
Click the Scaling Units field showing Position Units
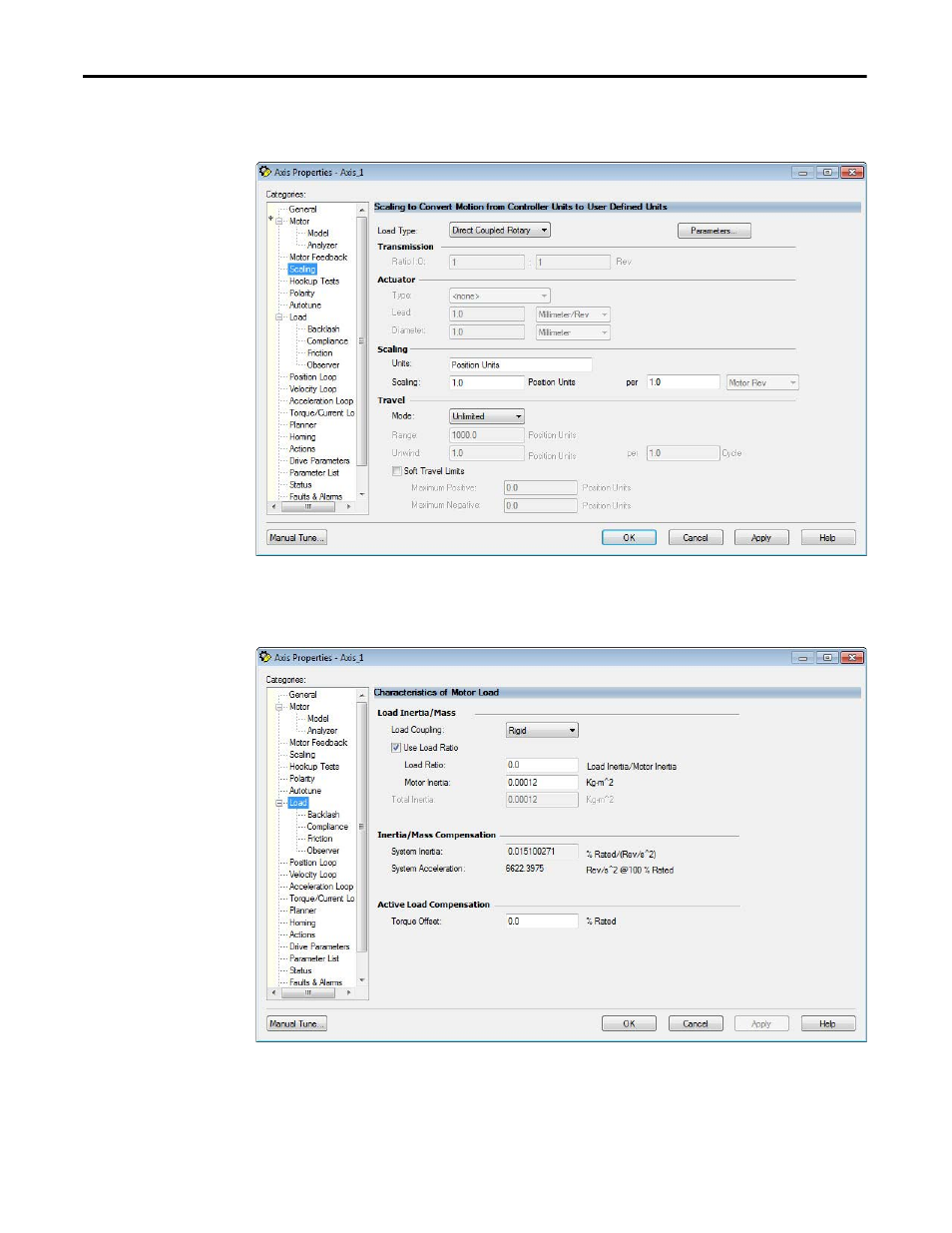point(520,364)
